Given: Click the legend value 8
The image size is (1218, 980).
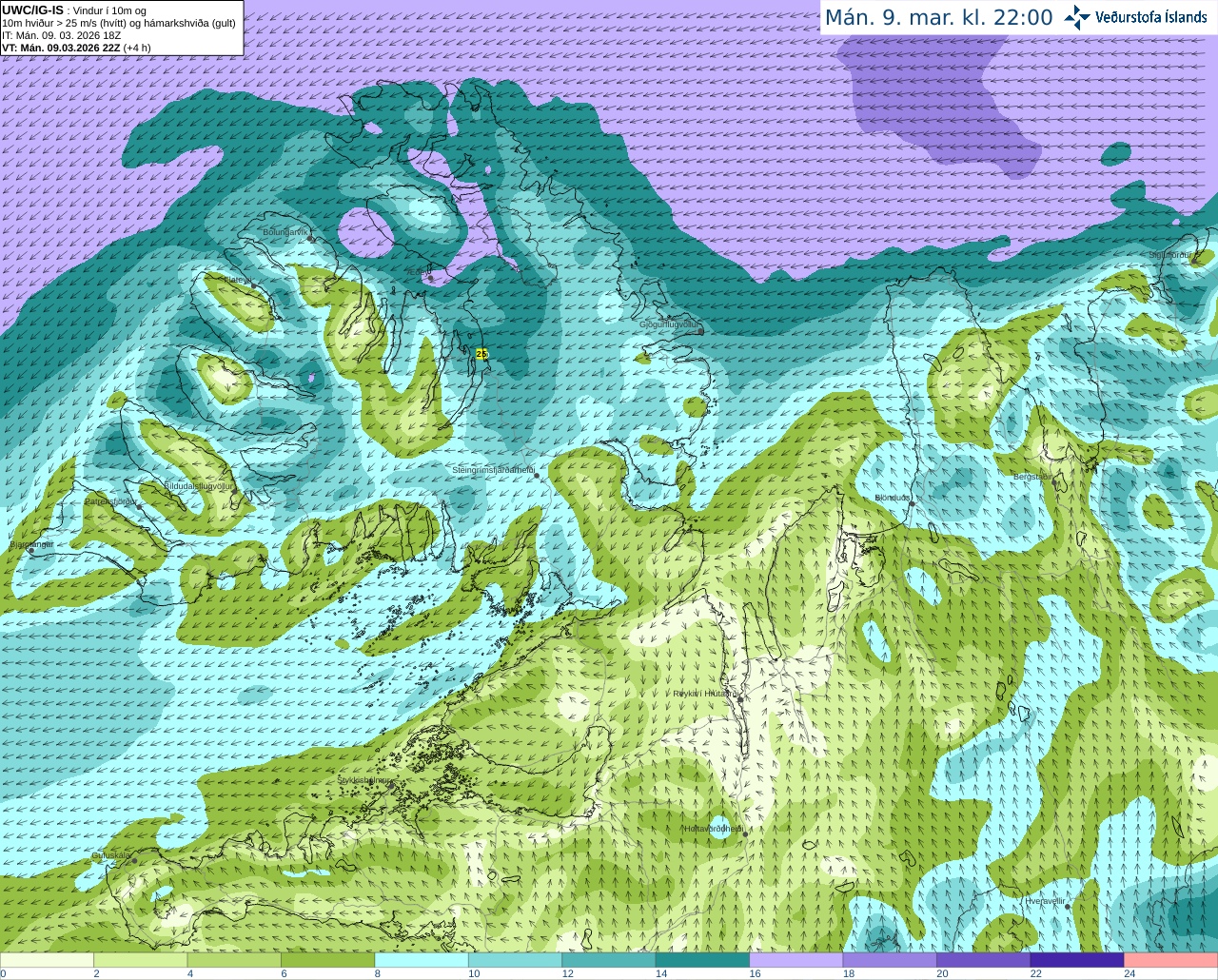Looking at the screenshot, I should point(378,973).
